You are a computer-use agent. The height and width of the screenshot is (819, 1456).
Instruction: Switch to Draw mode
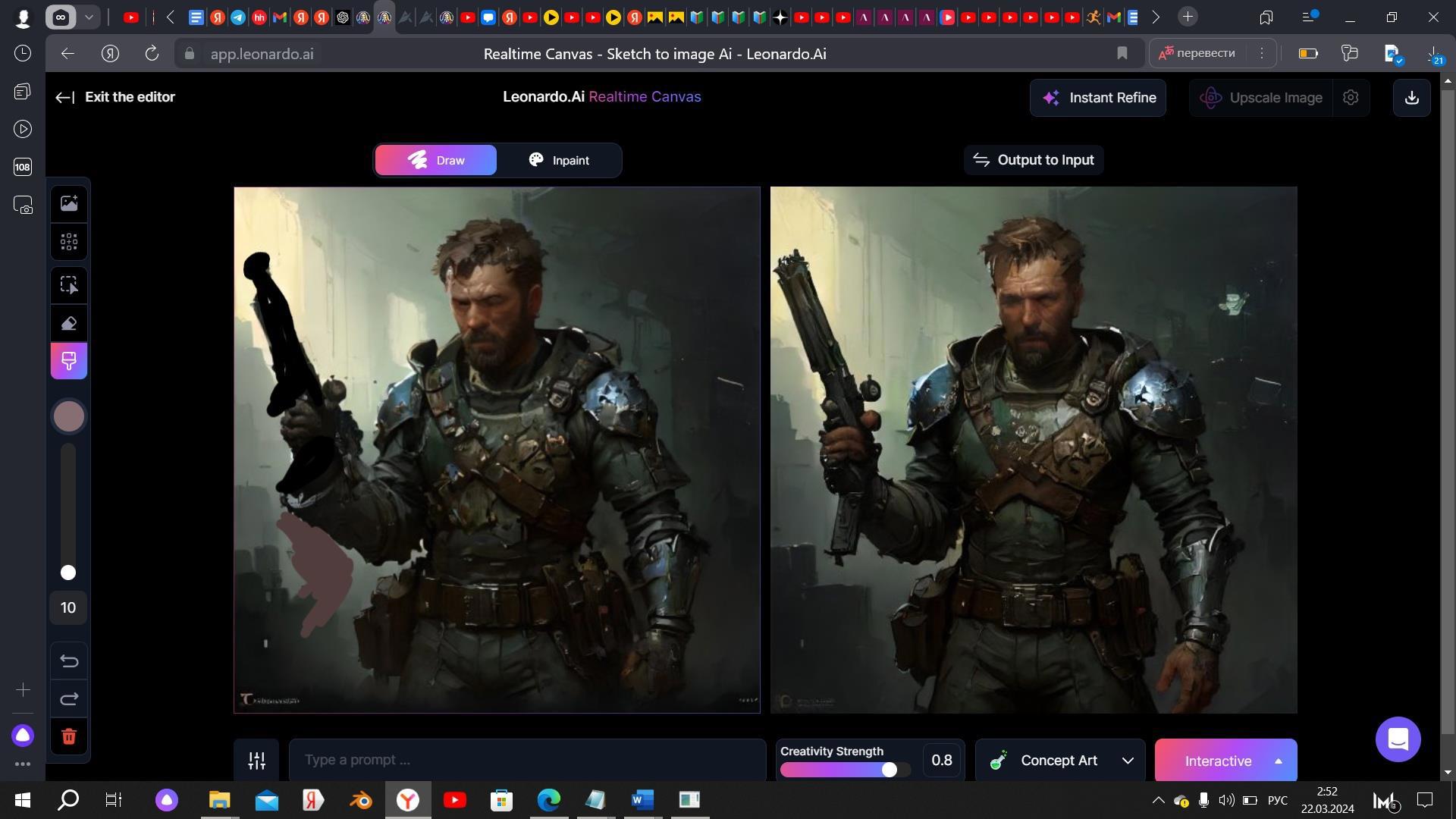(436, 161)
